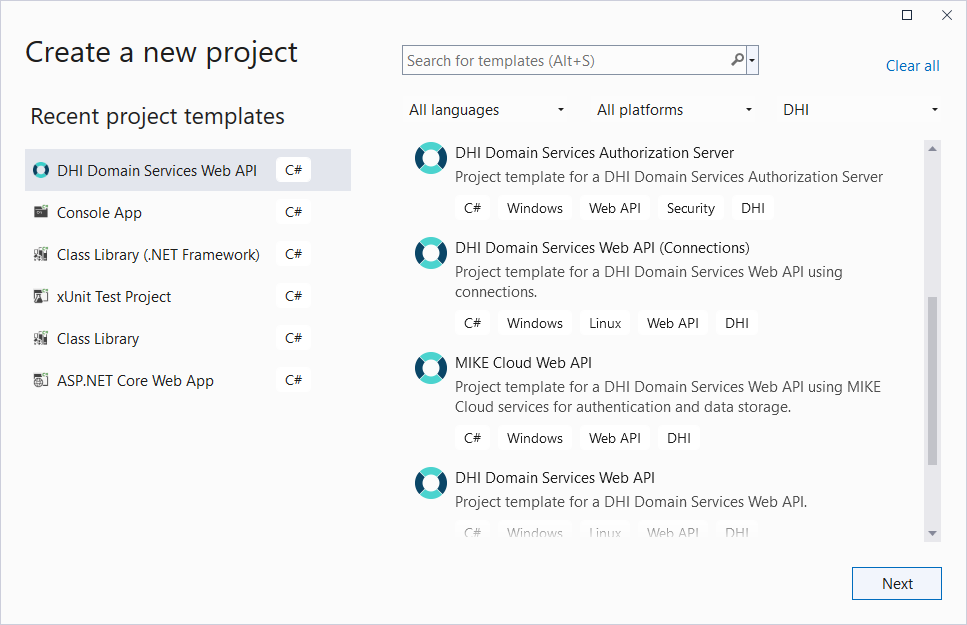Viewport: 967px width, 625px height.
Task: Click the Next button
Action: 897,584
